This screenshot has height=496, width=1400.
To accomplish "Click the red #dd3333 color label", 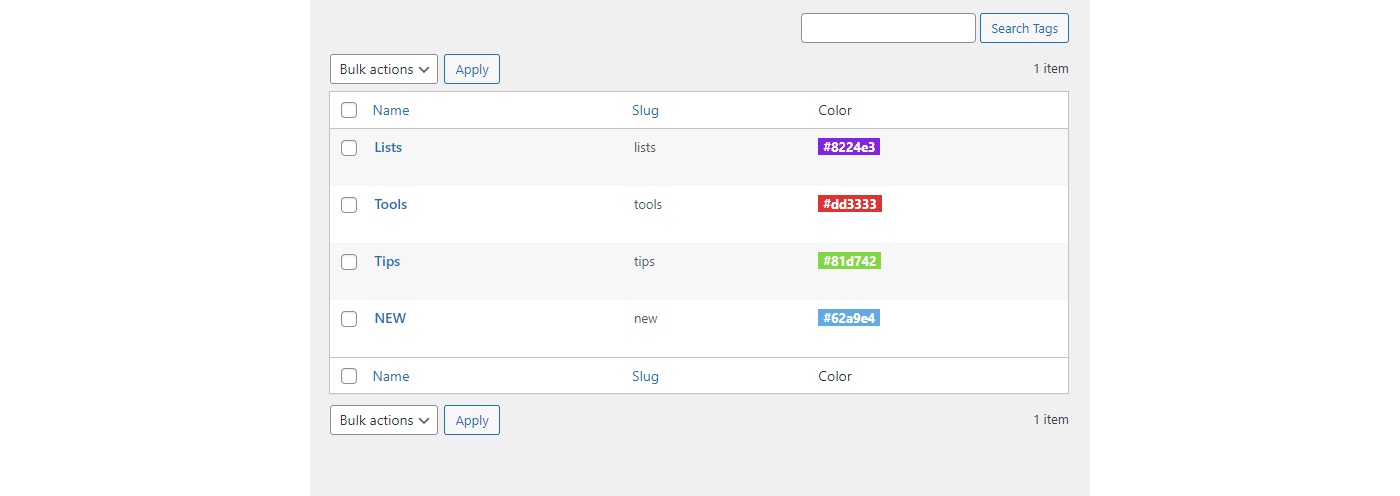I will (850, 204).
